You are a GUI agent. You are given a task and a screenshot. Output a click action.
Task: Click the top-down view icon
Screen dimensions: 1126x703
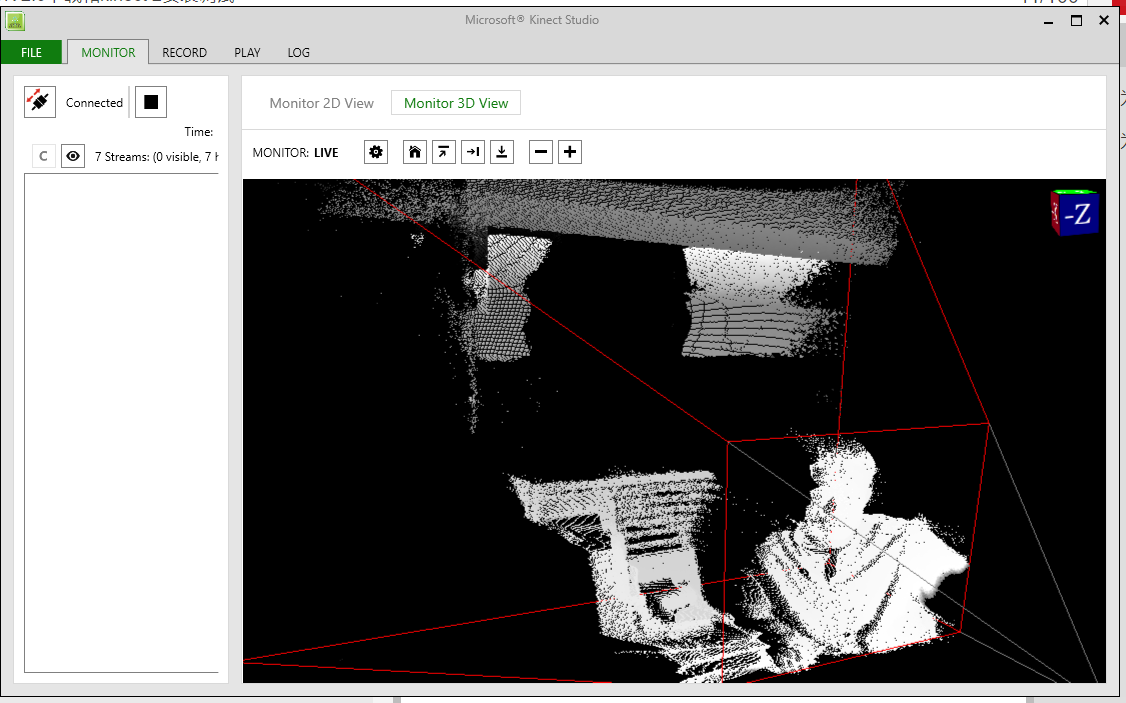[501, 151]
